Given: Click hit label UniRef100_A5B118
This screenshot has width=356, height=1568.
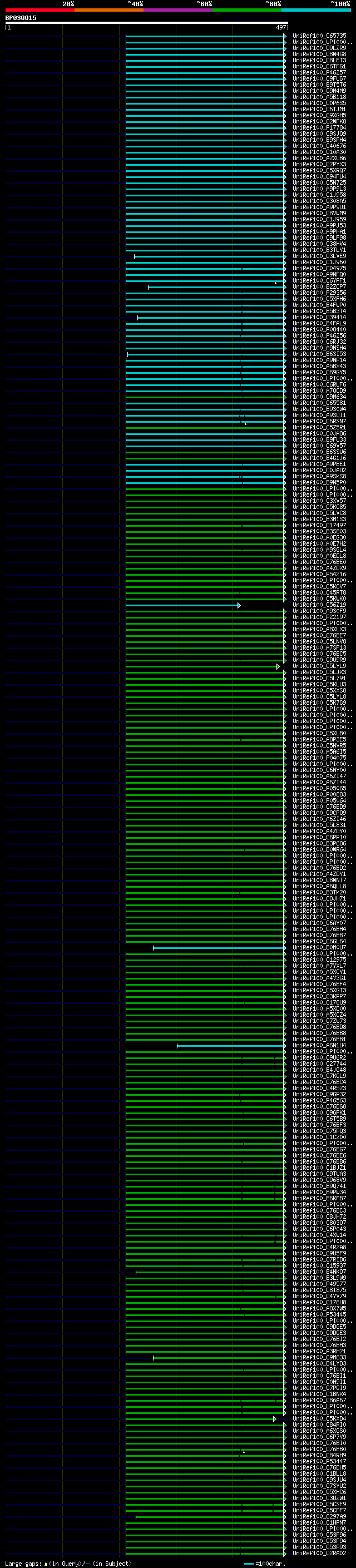Looking at the screenshot, I should tap(319, 97).
